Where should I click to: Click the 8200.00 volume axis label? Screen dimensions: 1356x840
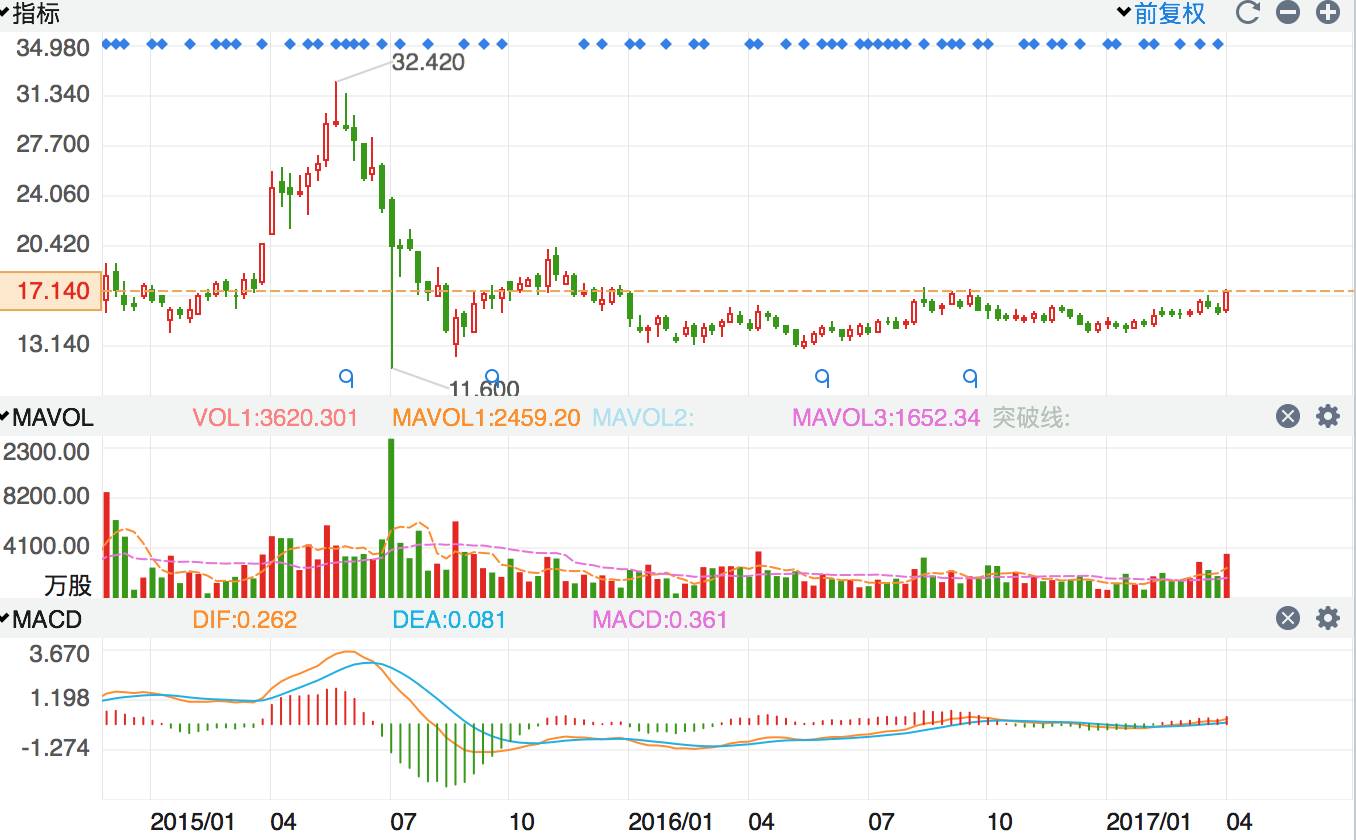47,496
